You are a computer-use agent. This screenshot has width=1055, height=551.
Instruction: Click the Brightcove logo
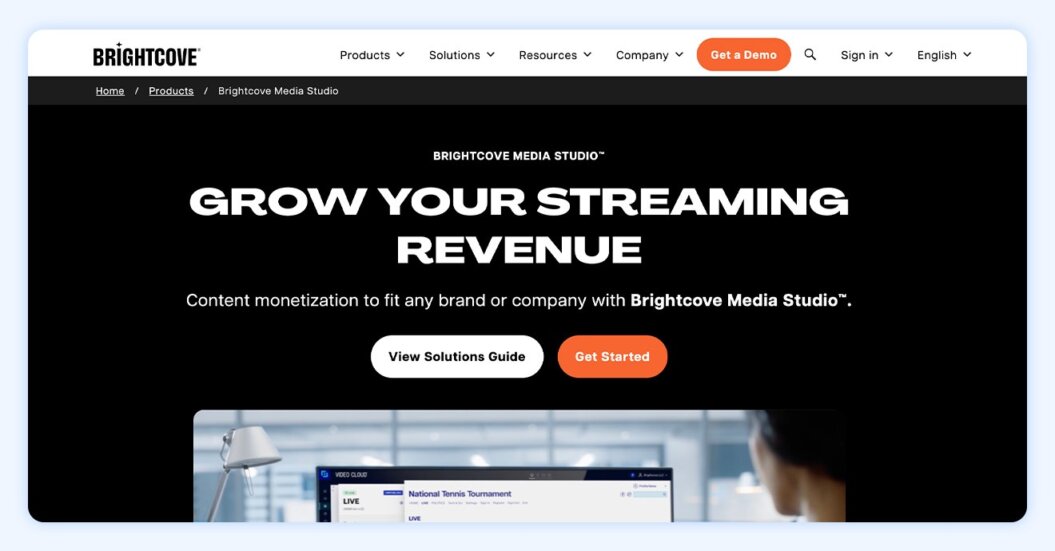146,55
